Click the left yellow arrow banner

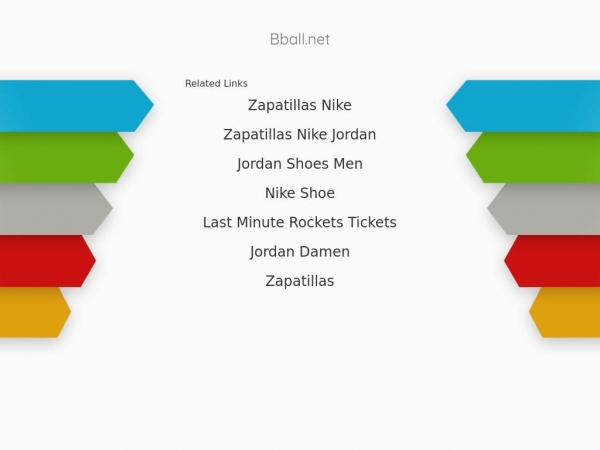[34, 312]
